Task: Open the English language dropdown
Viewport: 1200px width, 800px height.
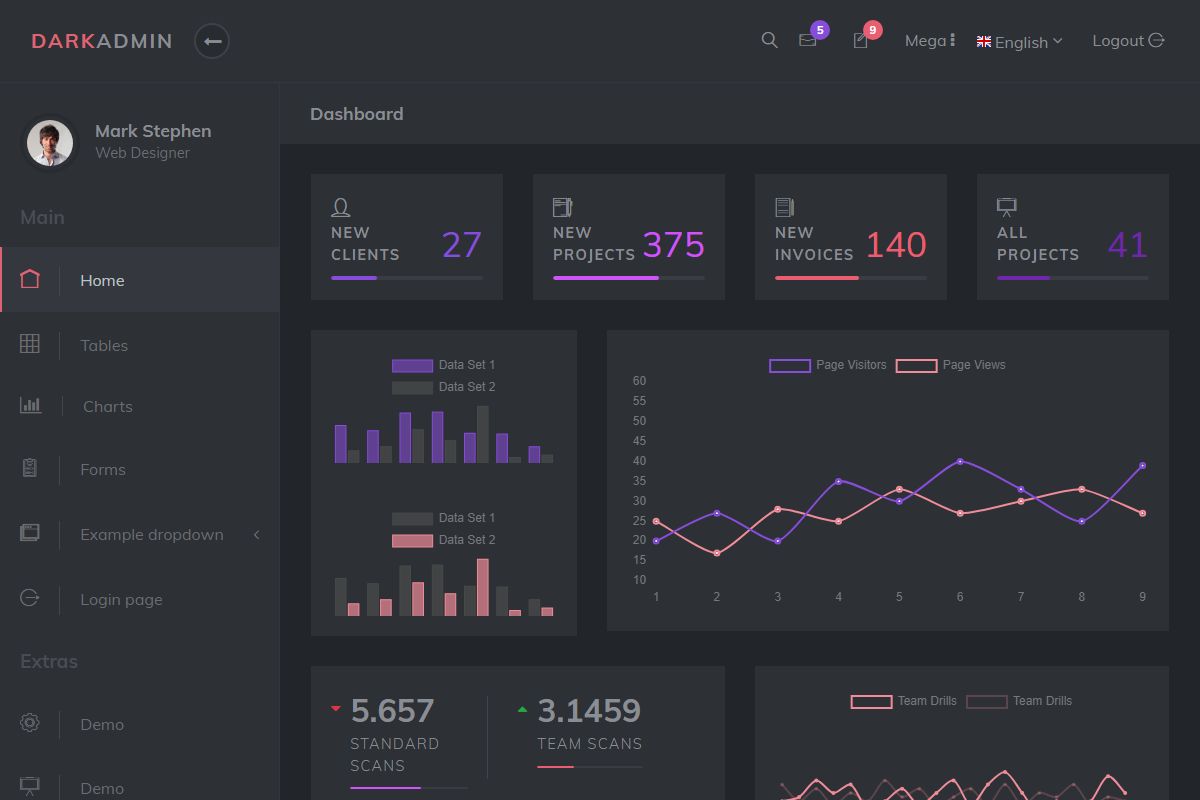Action: pyautogui.click(x=1020, y=42)
